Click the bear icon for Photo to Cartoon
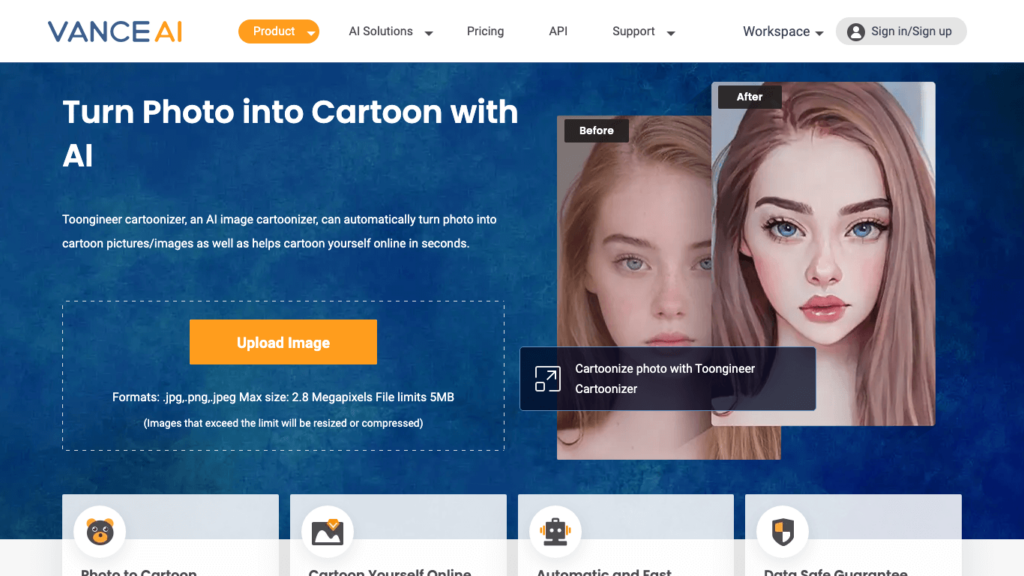 100,531
